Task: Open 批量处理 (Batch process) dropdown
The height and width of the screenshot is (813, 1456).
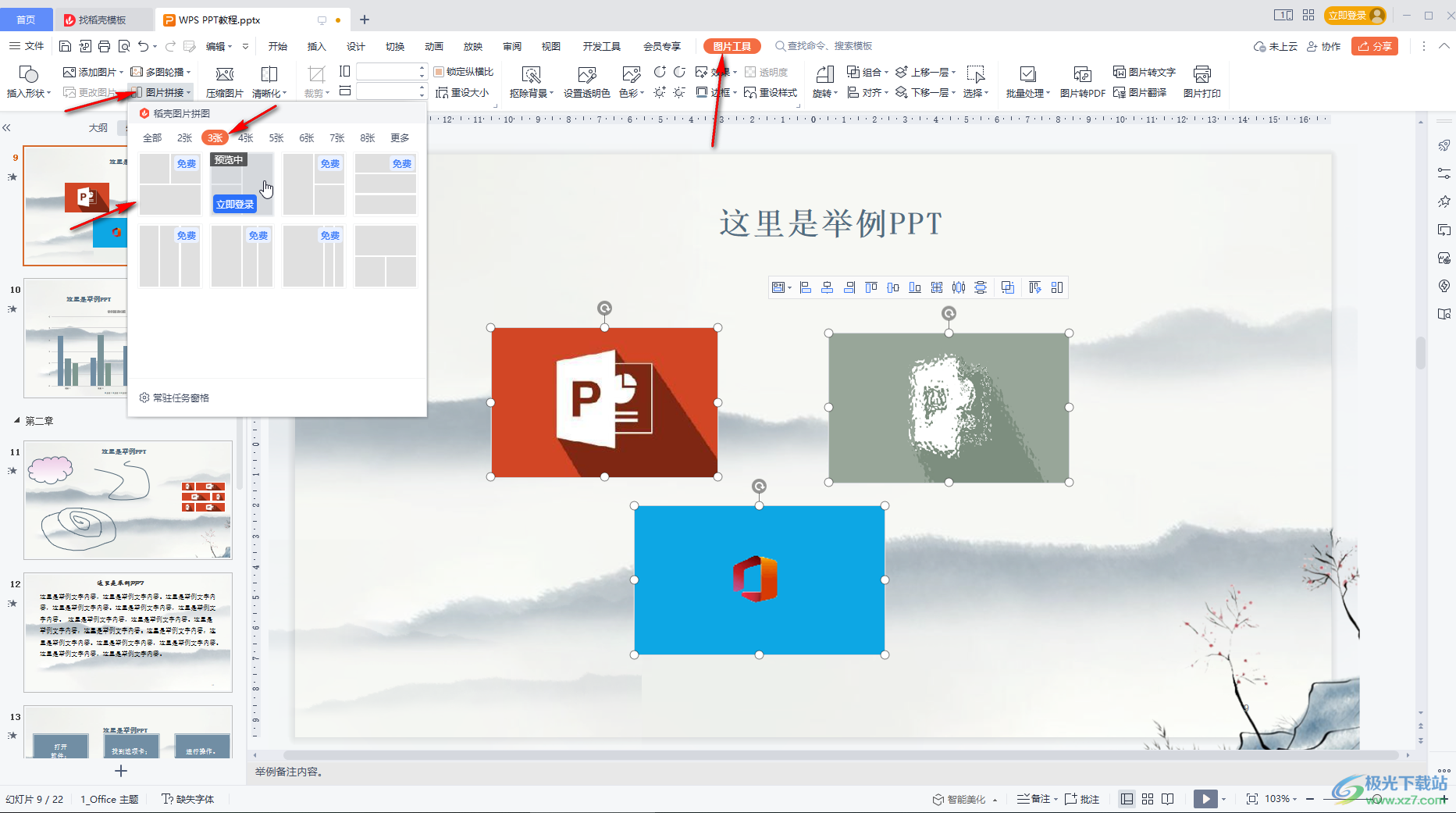Action: 1028,82
